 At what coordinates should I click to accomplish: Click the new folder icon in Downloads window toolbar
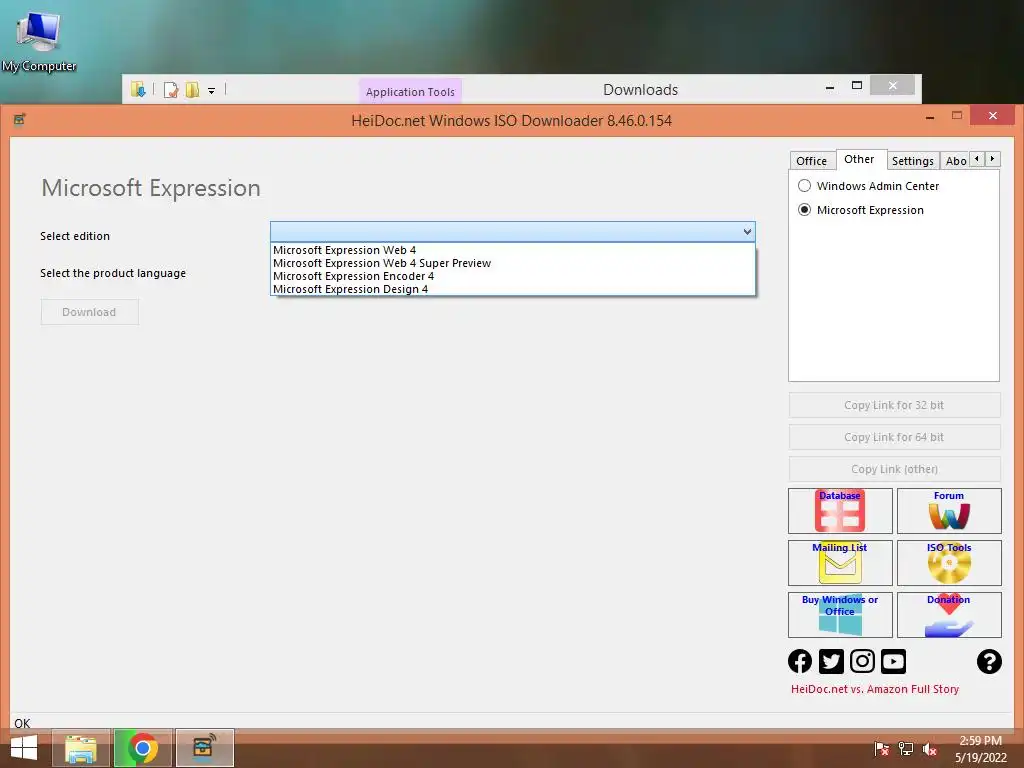point(192,90)
